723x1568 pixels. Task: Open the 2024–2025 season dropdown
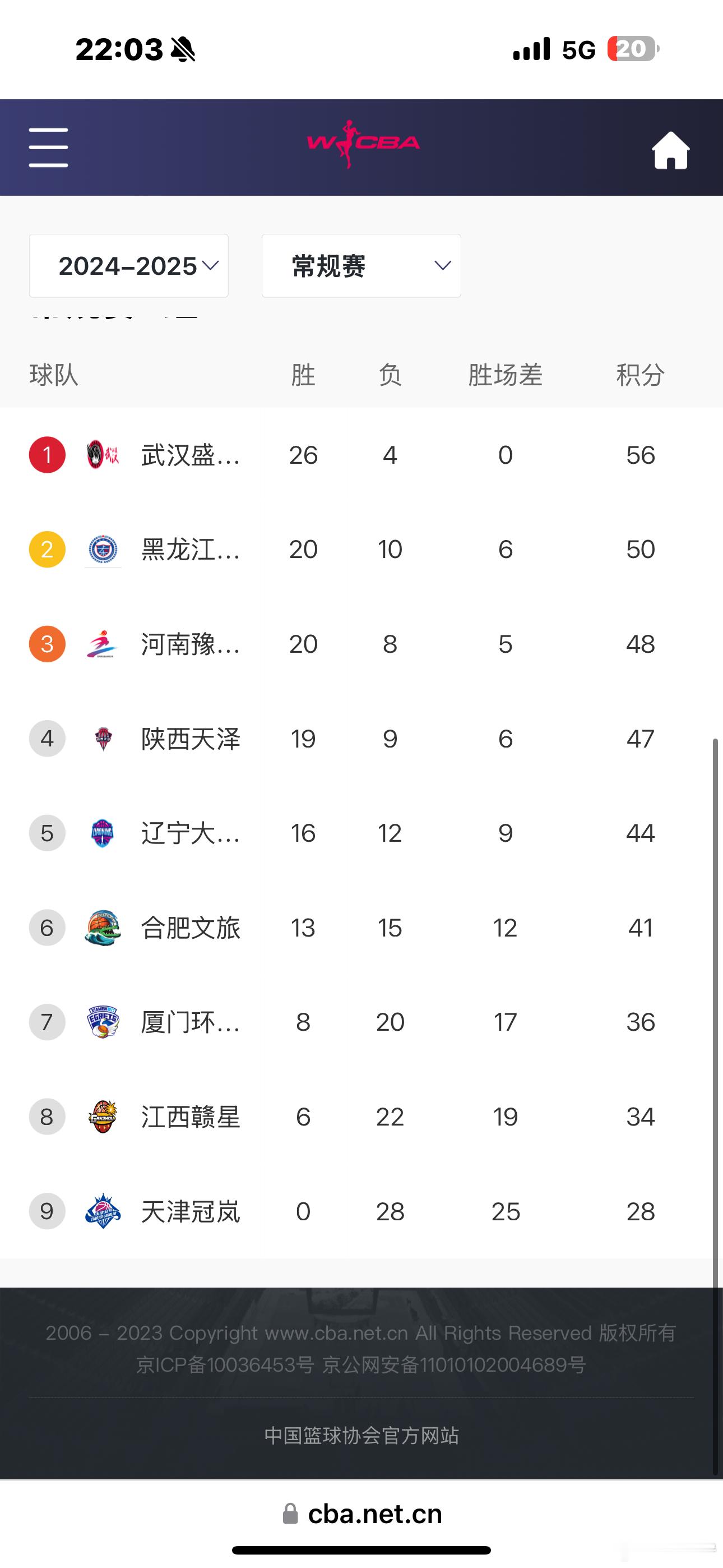pos(129,266)
